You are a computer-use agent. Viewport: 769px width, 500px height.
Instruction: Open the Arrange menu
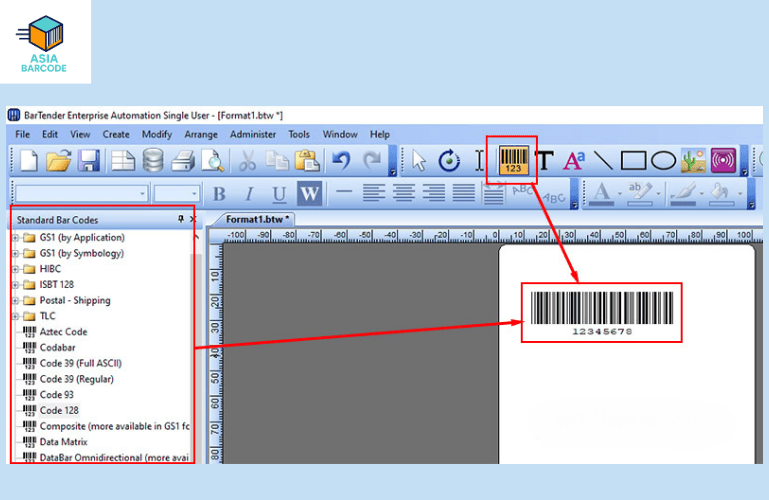(200, 134)
